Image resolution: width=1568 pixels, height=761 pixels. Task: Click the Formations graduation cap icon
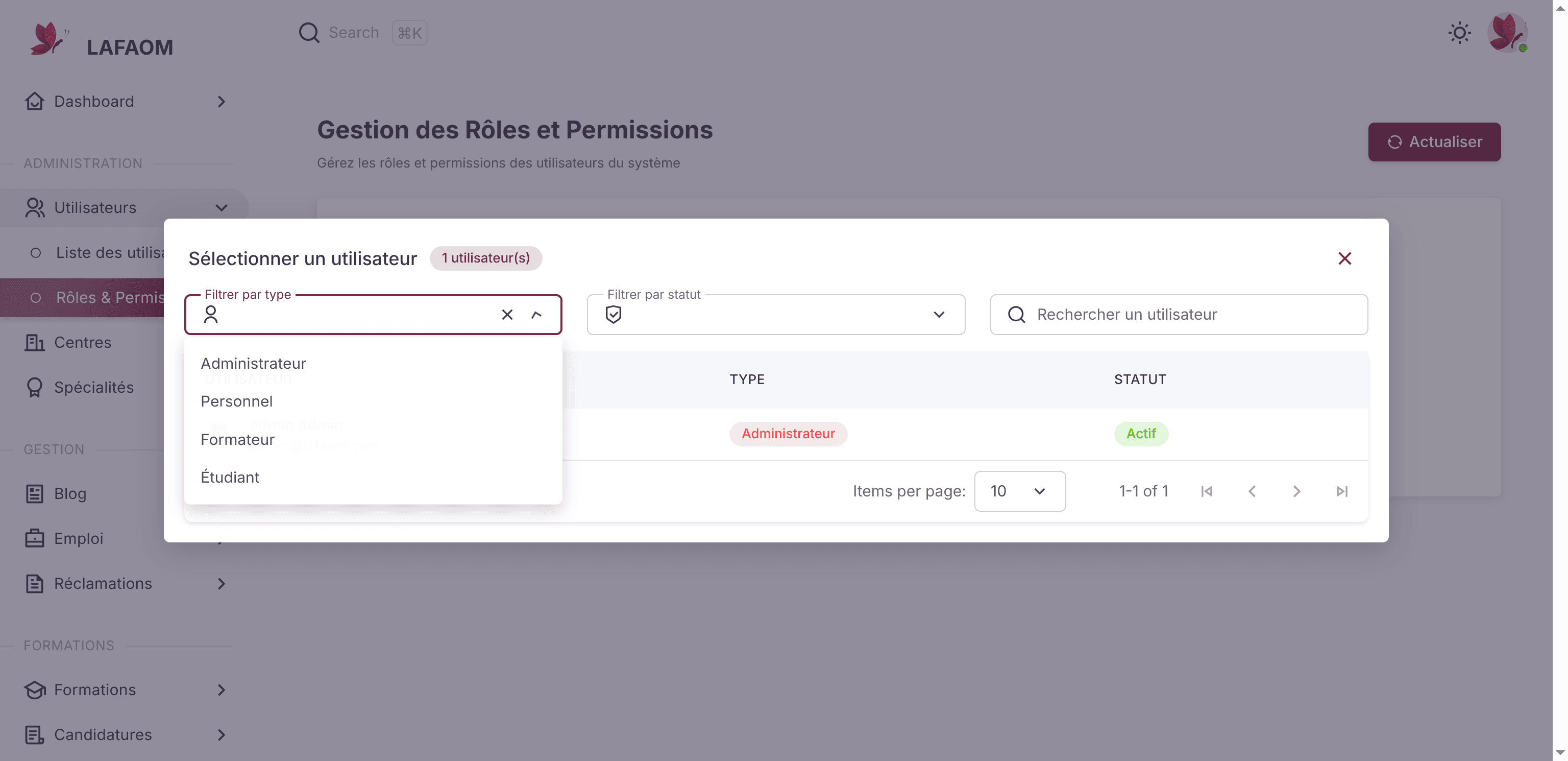35,689
